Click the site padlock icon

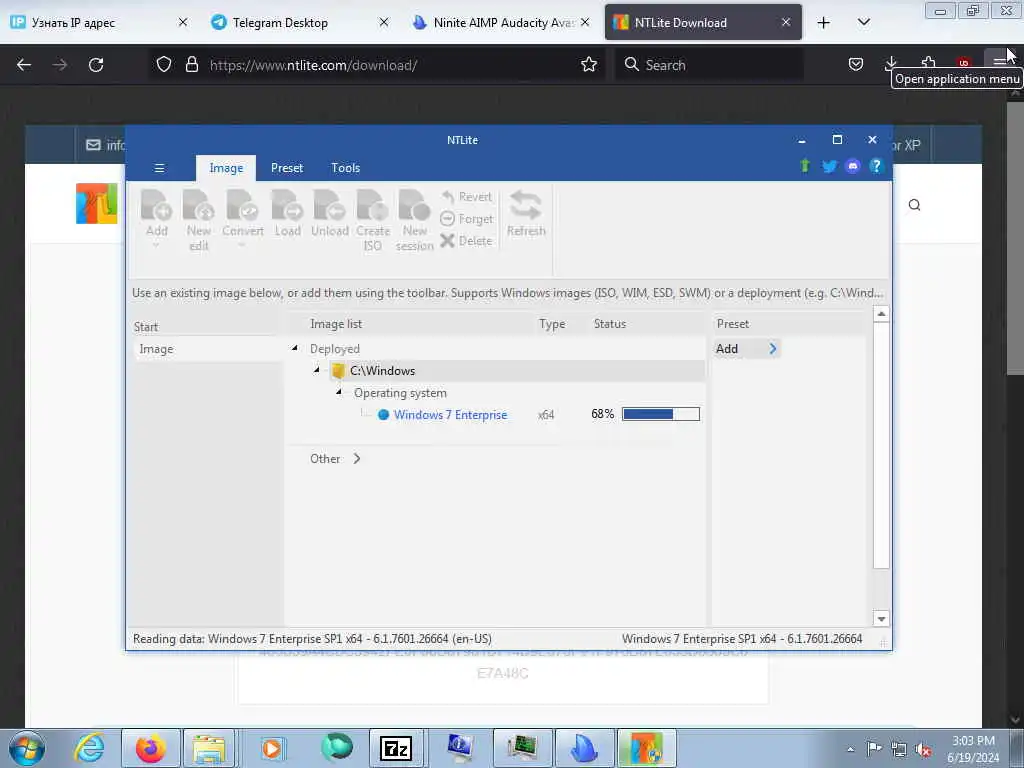[191, 65]
